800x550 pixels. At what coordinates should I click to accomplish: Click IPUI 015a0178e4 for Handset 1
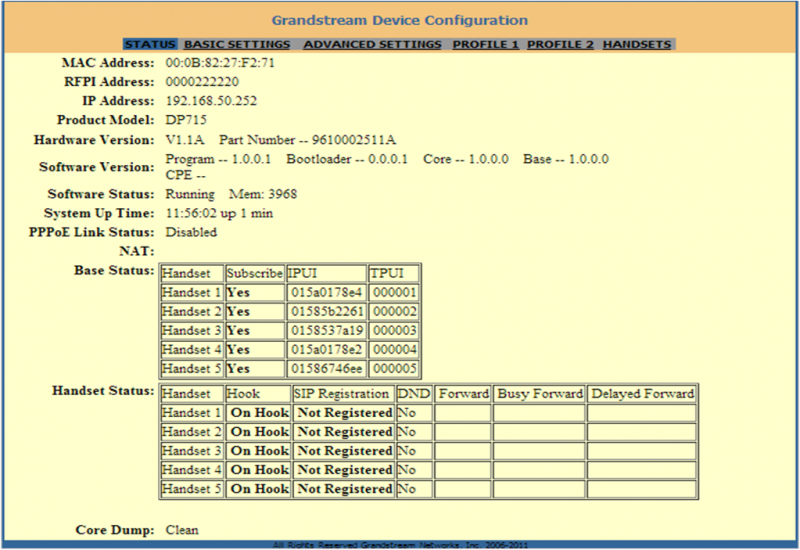(327, 292)
